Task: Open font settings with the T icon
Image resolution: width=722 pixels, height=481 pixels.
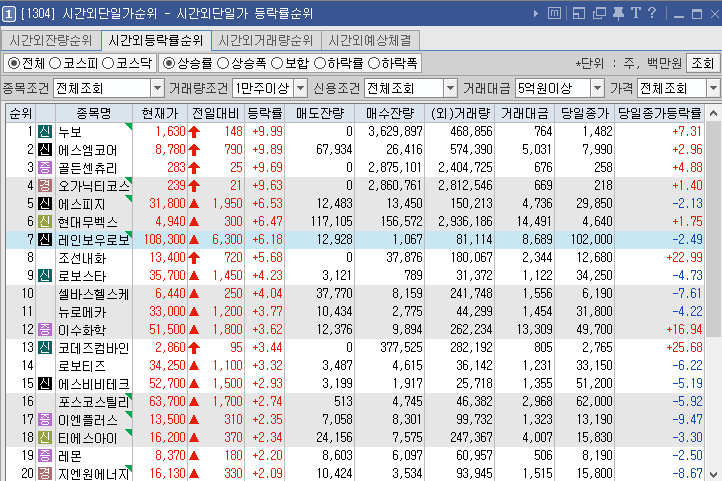Action: pos(635,13)
